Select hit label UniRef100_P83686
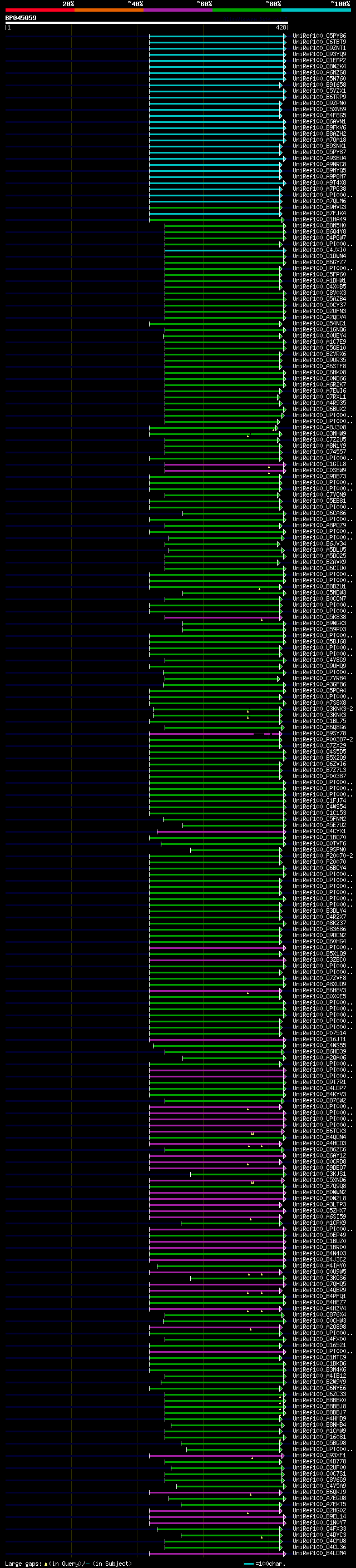Image resolution: width=356 pixels, height=1568 pixels. tap(319, 929)
